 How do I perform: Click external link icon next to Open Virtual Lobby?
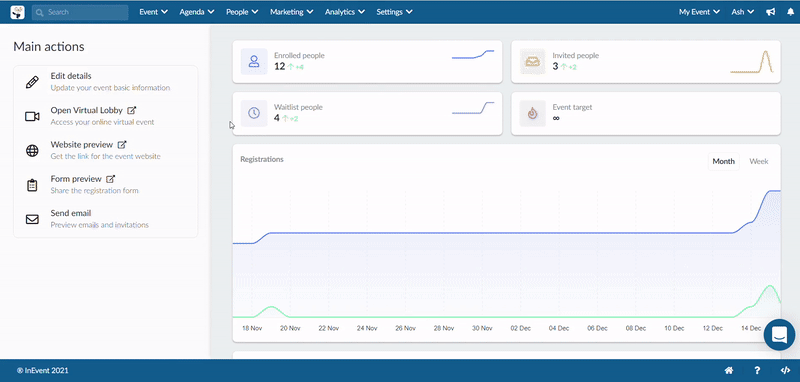coord(132,110)
